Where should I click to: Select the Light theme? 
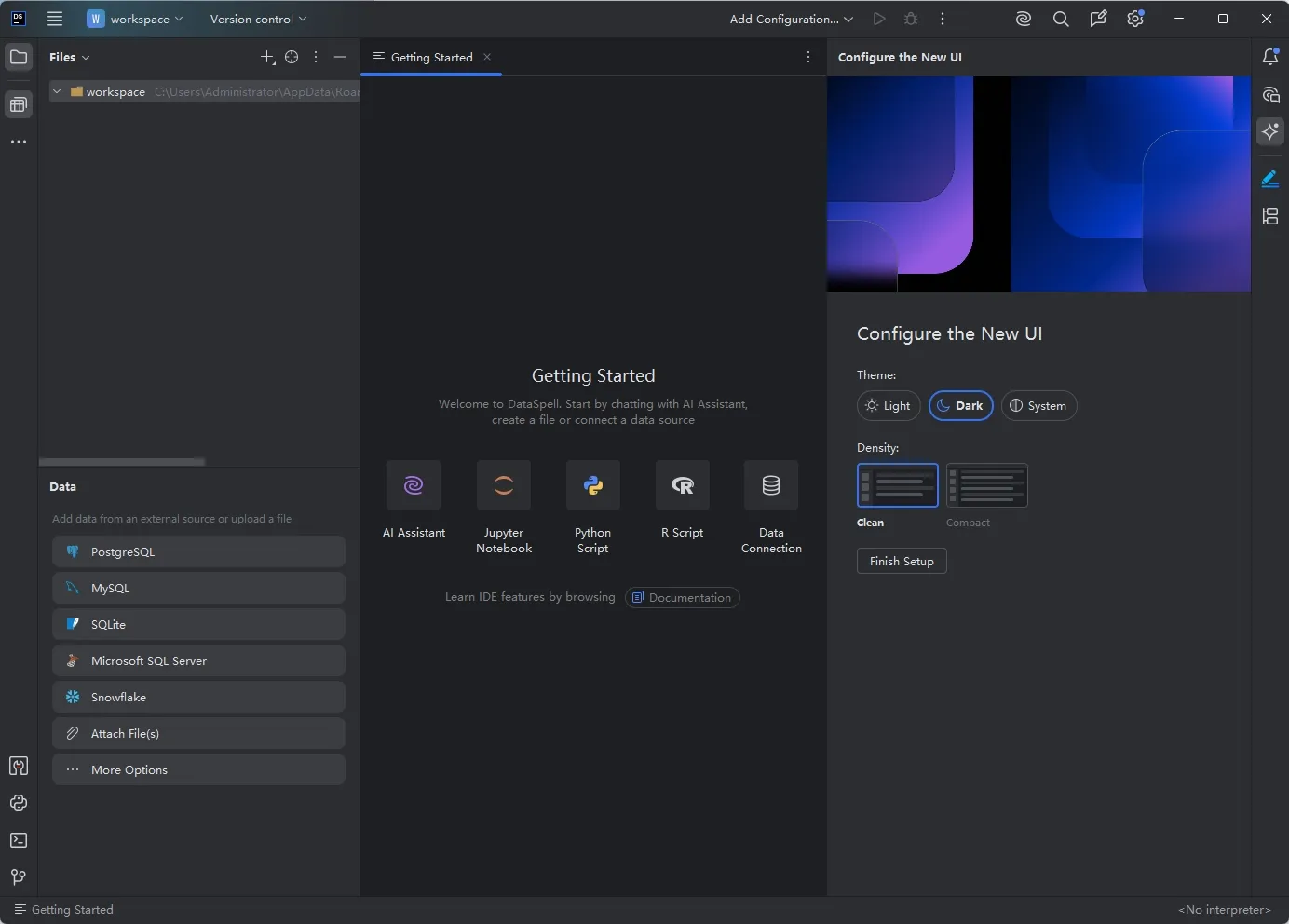coord(888,405)
